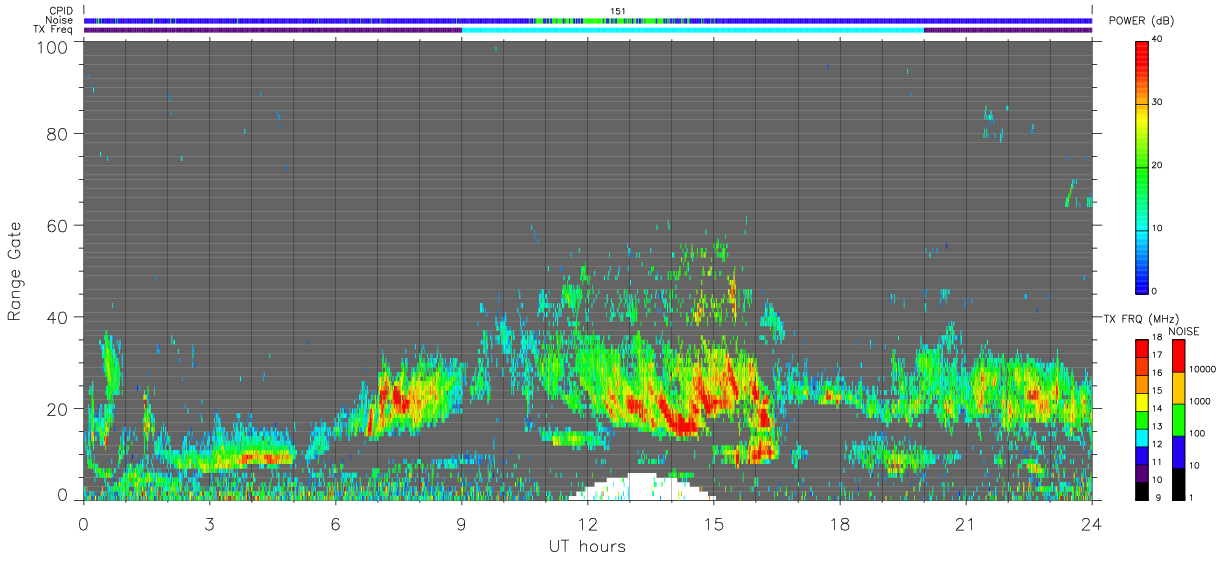Click the white patch near 13 UT
The height and width of the screenshot is (567, 1228).
[641, 487]
